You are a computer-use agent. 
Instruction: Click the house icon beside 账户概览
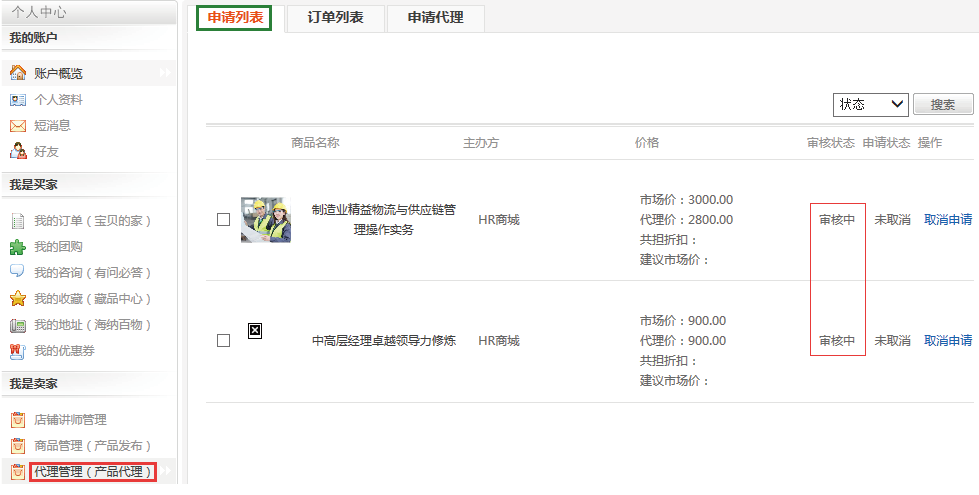coord(17,73)
